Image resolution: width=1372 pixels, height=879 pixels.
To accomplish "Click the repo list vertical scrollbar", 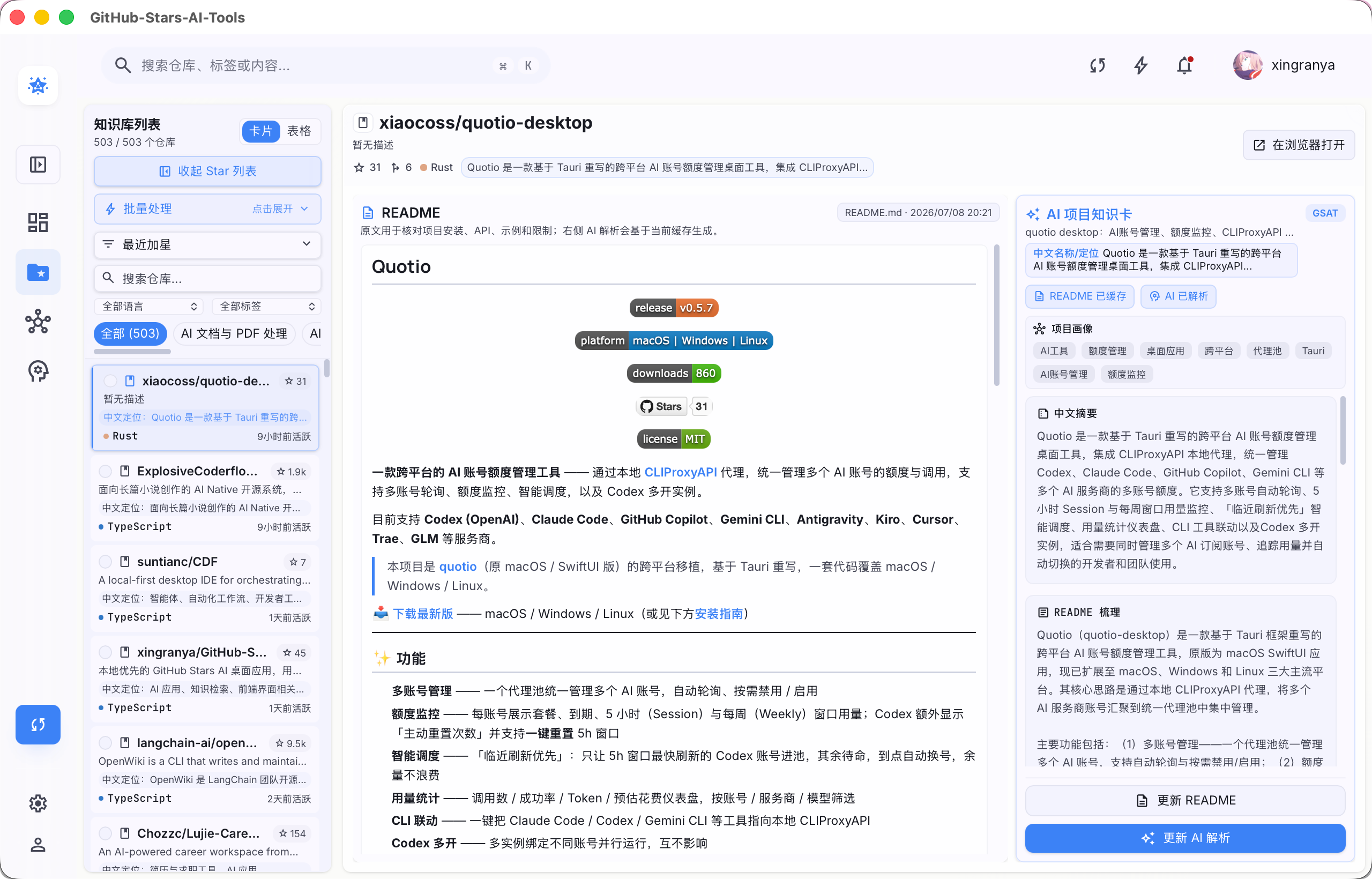I will point(326,368).
